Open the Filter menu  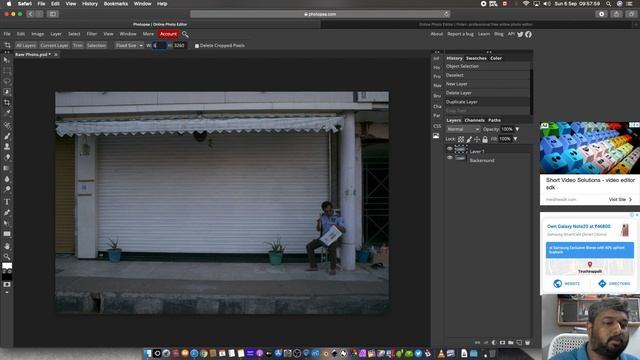92,34
